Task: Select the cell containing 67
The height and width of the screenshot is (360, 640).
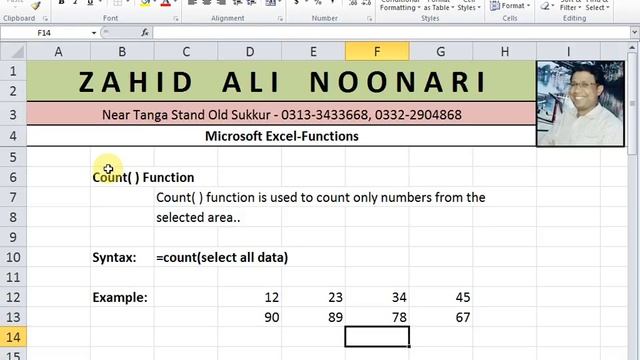Action: 441,317
